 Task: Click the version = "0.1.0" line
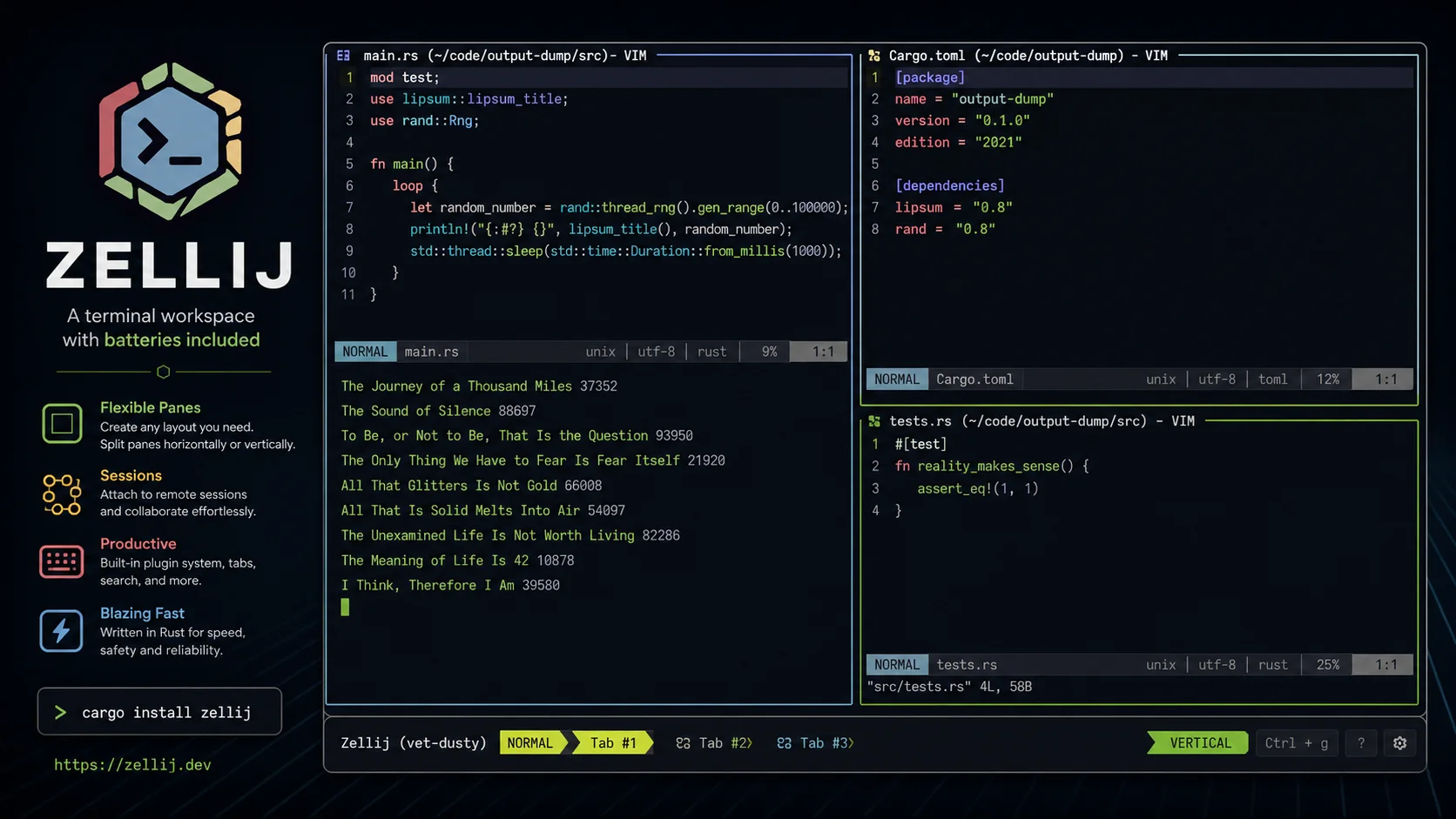(962, 121)
